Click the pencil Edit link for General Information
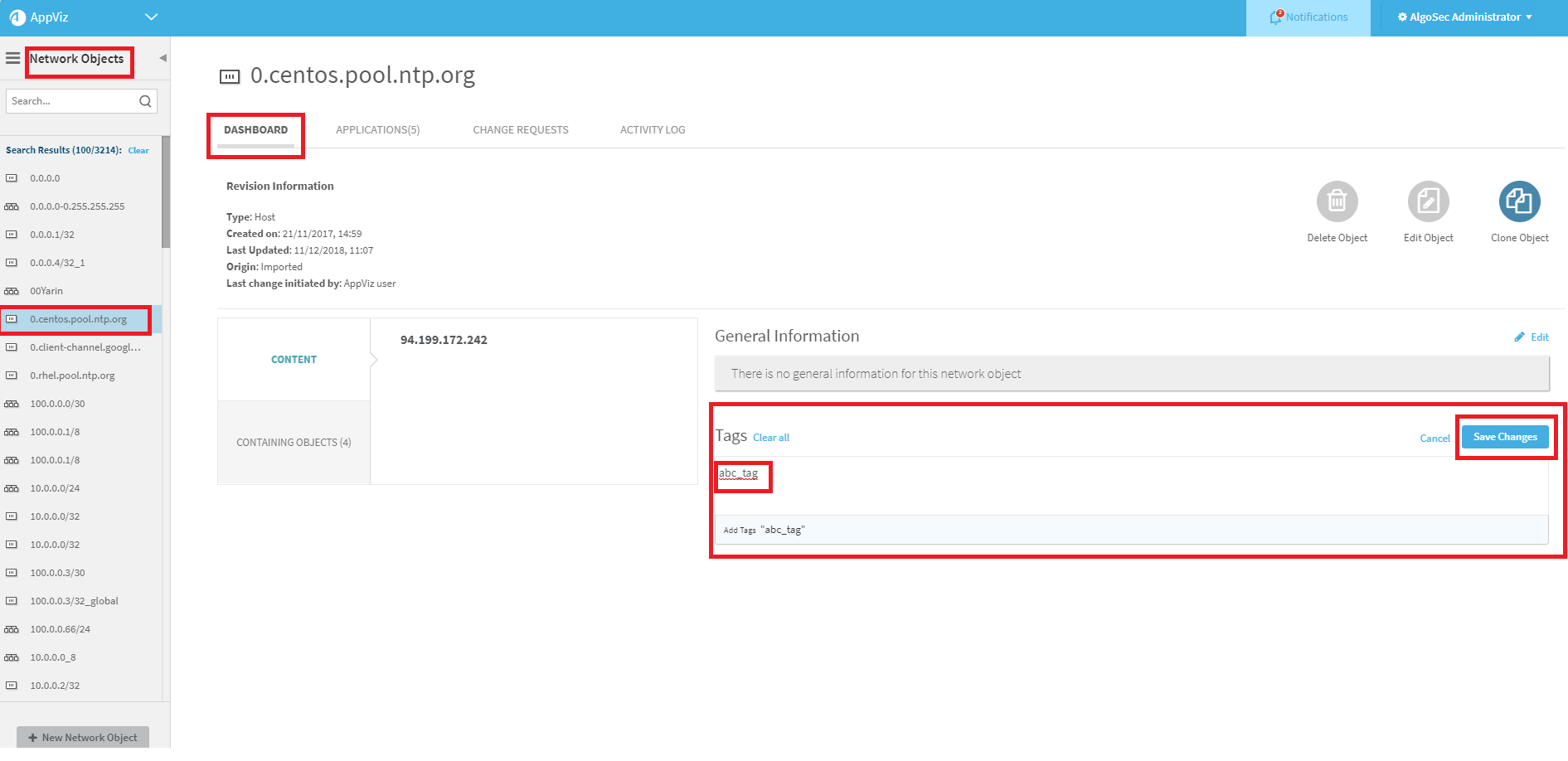Screen dimensions: 1568x761 pos(1532,337)
